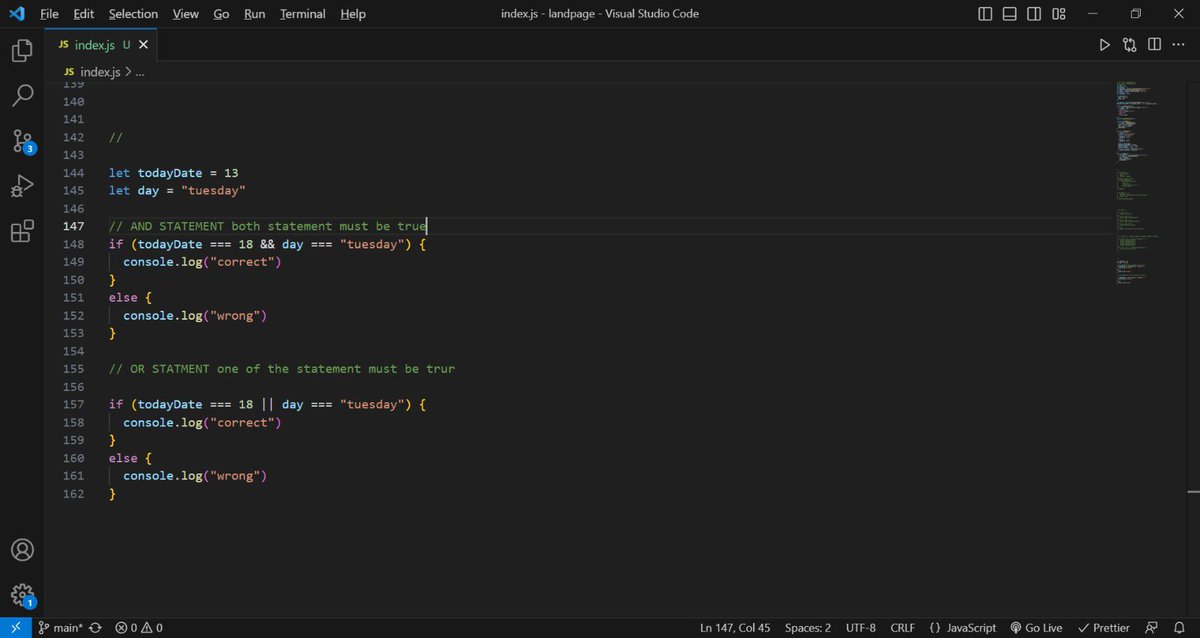This screenshot has width=1200, height=638.
Task: Open the Manage gear icon
Action: tap(22, 595)
